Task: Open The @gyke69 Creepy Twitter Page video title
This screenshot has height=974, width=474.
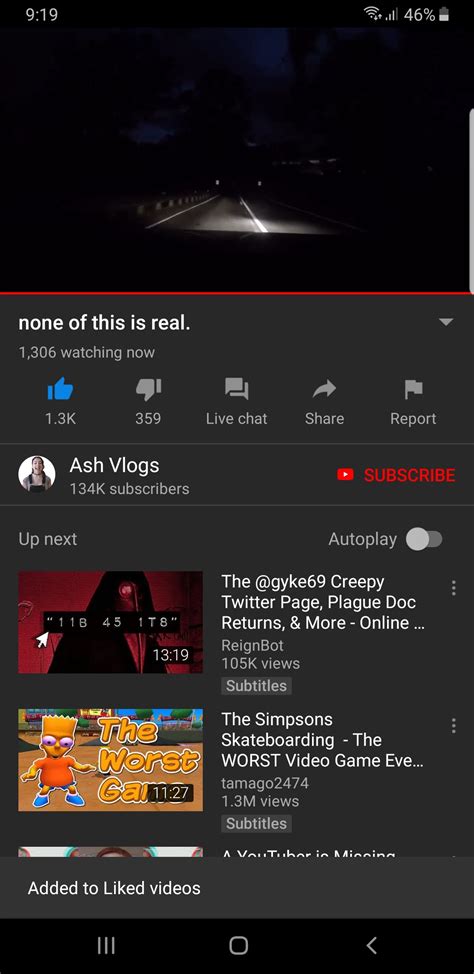Action: [x=319, y=602]
